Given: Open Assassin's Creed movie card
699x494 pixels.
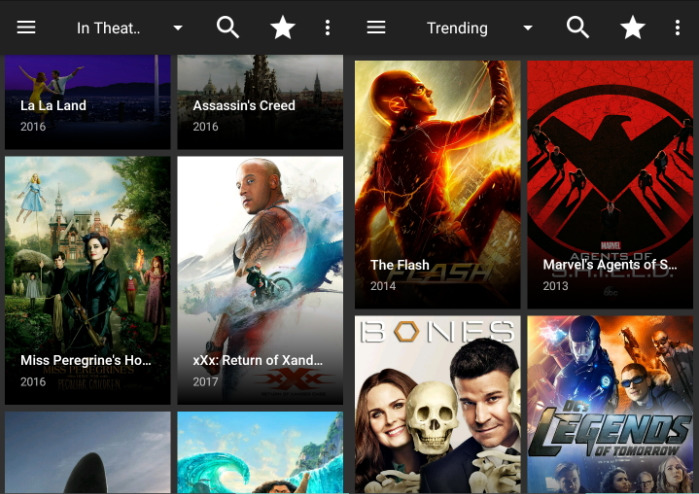Looking at the screenshot, I should tap(260, 102).
